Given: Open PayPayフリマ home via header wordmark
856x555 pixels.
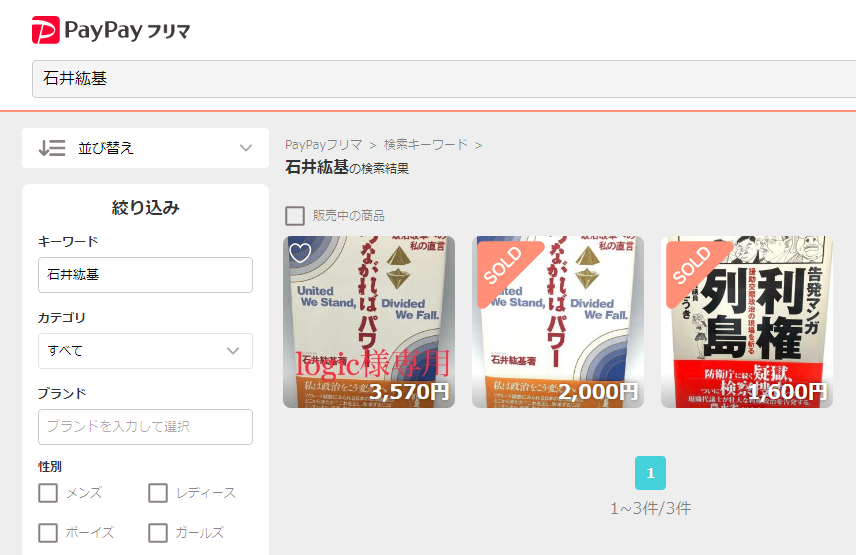Looking at the screenshot, I should [x=127, y=30].
